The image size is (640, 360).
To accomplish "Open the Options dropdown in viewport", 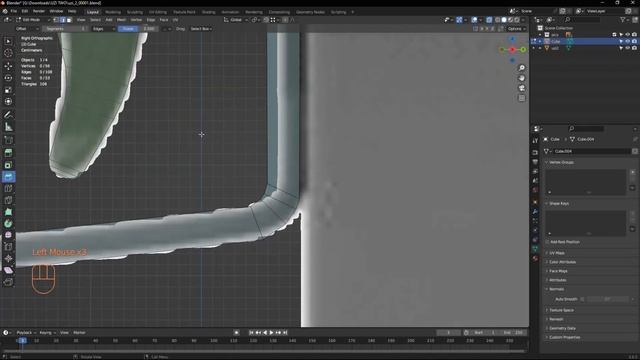I will point(516,29).
